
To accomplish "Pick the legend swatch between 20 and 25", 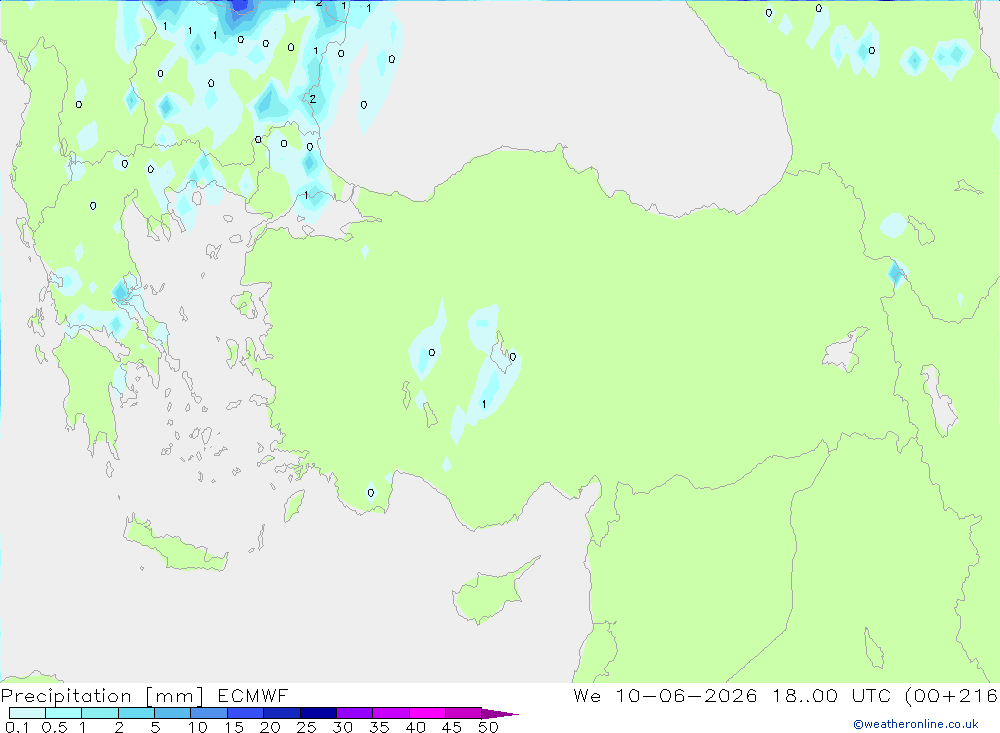I will pyautogui.click(x=282, y=713).
